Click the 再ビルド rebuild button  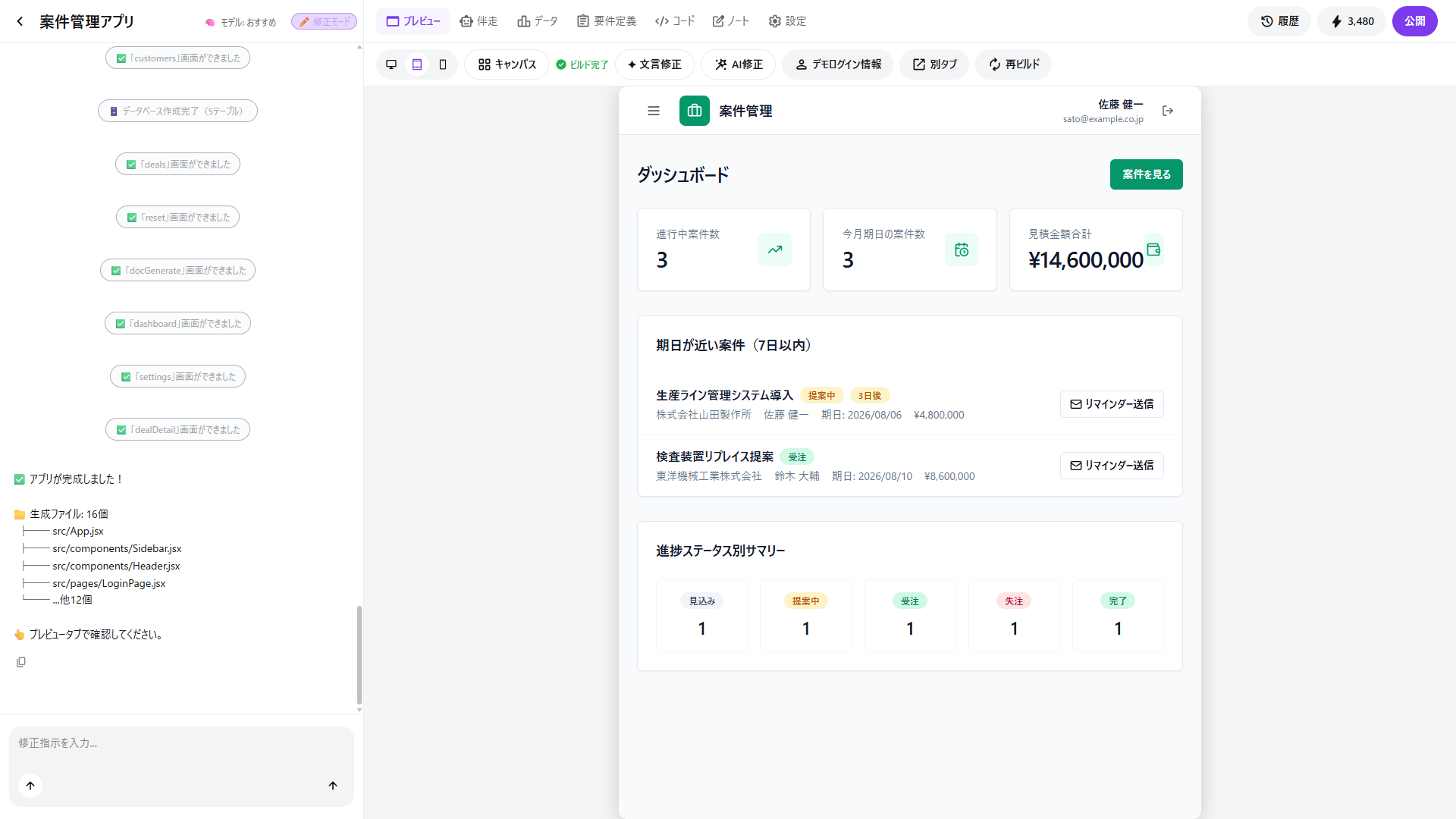coord(1014,64)
